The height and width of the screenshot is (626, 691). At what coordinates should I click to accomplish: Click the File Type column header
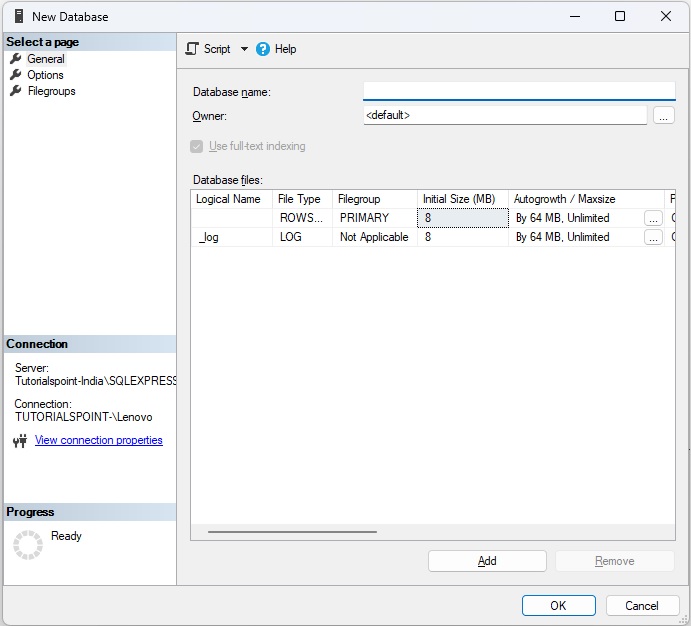(302, 199)
